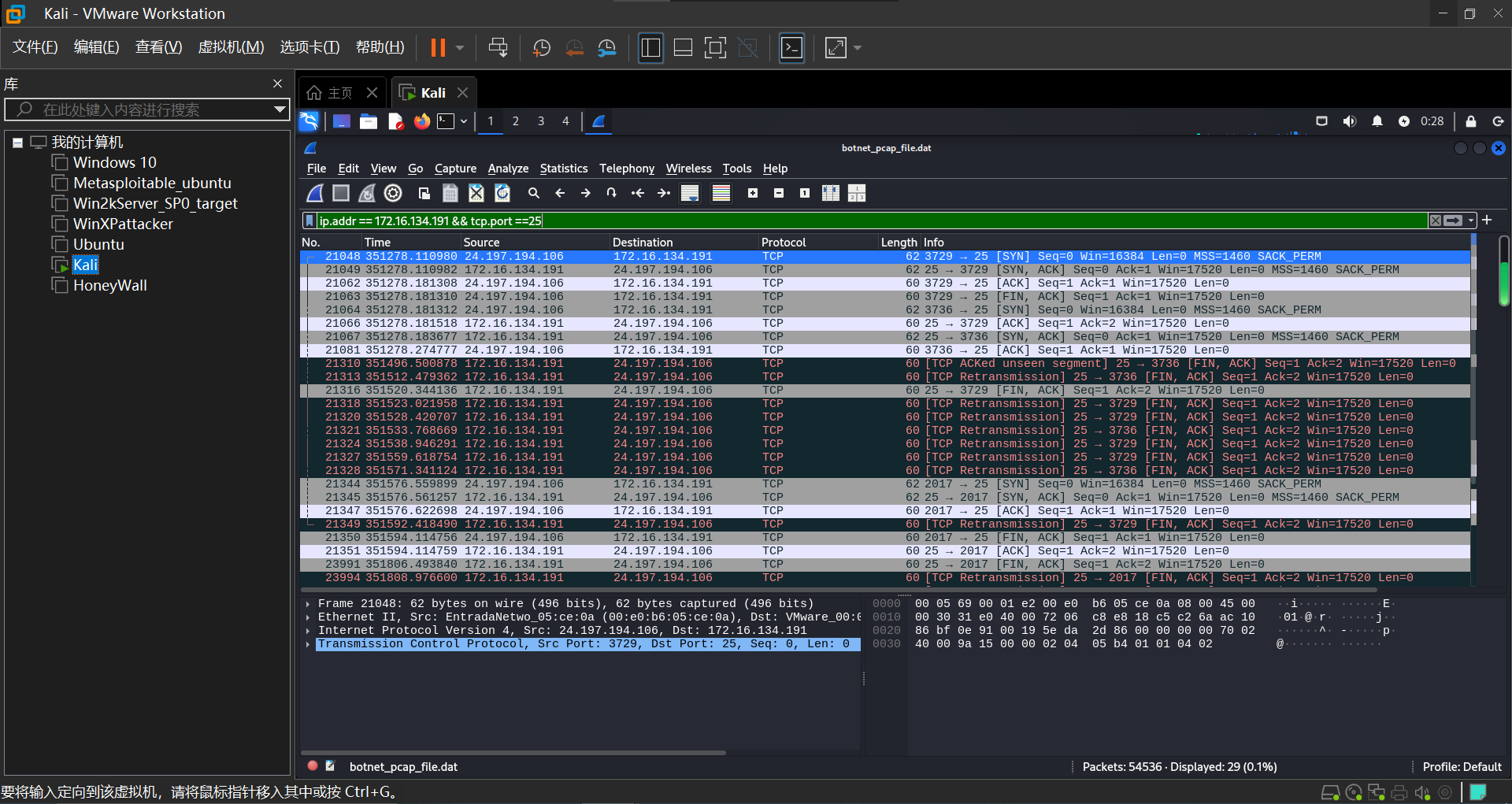
Task: Click the Wireshark start capture shark fin icon
Action: 315,193
